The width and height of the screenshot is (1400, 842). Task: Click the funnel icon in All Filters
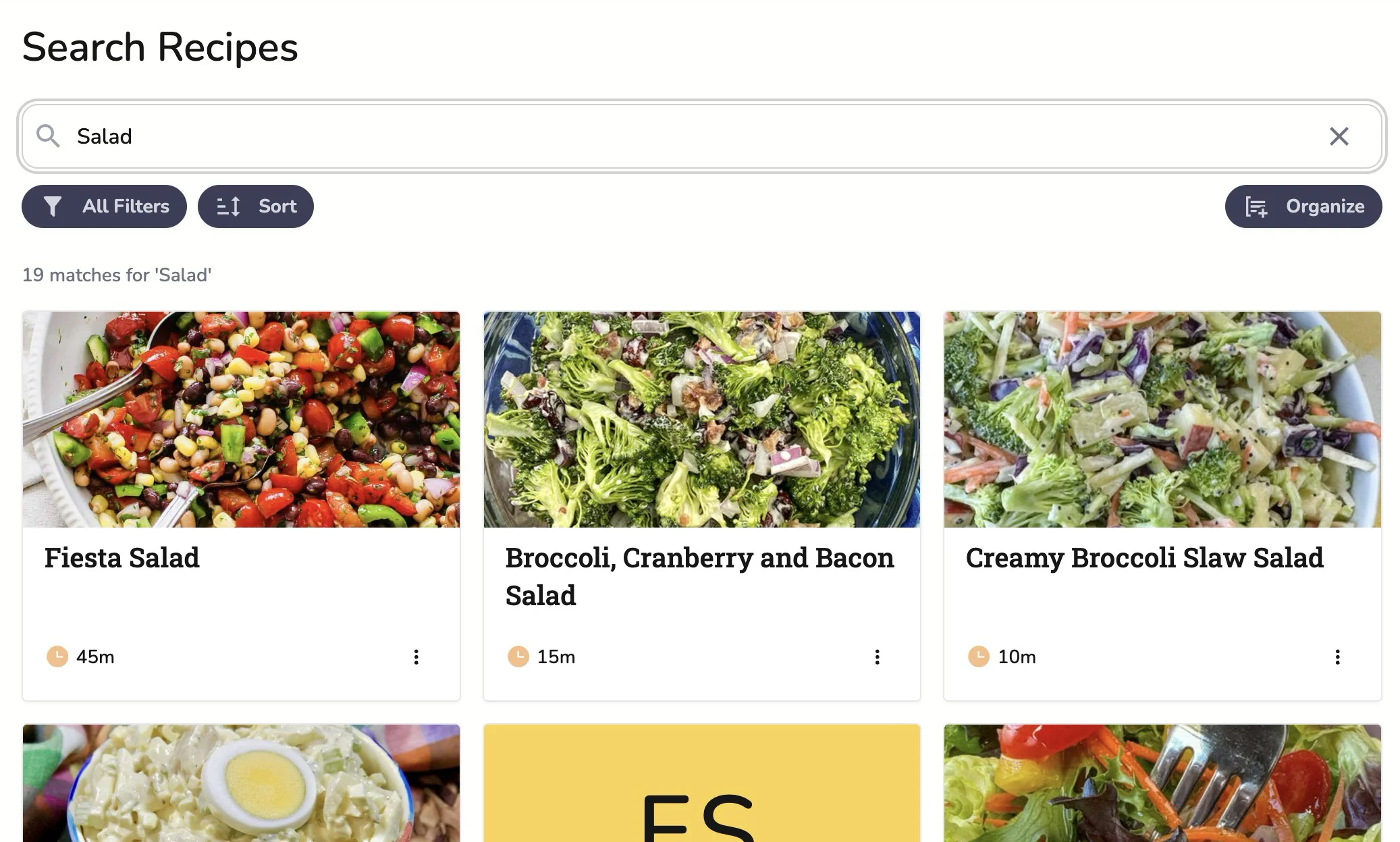click(x=54, y=206)
